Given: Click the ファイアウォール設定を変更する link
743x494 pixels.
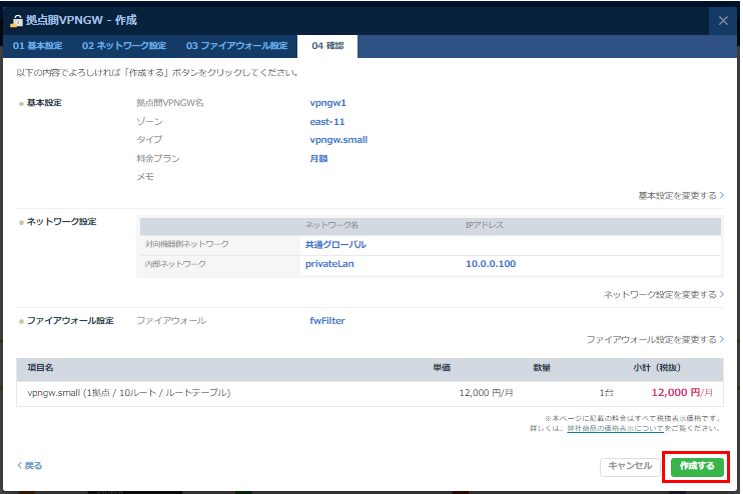Looking at the screenshot, I should (x=655, y=340).
